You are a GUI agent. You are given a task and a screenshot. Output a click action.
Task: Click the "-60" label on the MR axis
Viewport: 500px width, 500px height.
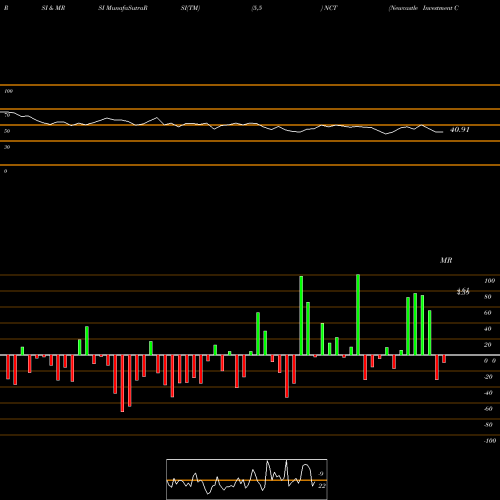pyautogui.click(x=488, y=409)
